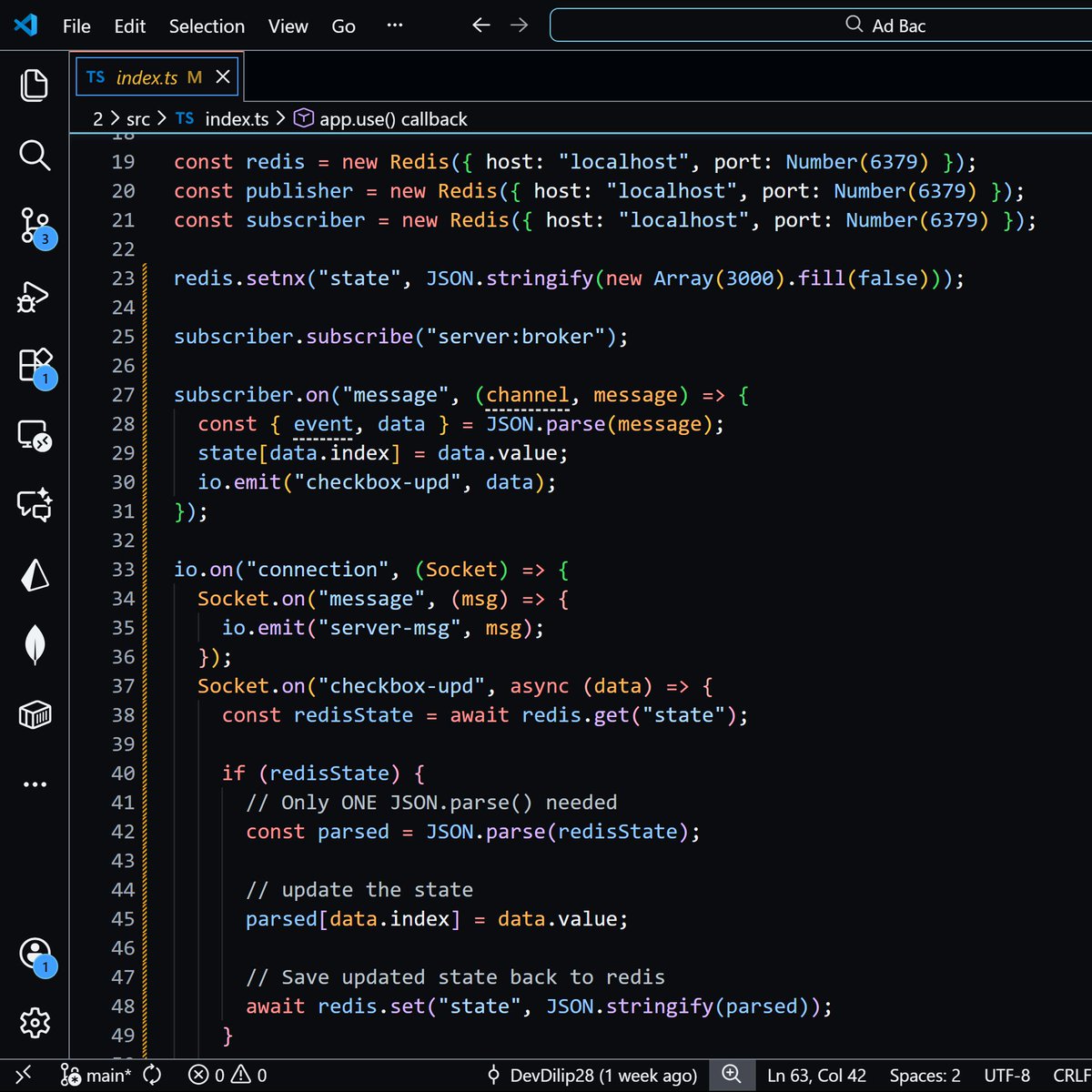
Task: Go to line via Ln 63, Col 42
Action: point(816,1075)
